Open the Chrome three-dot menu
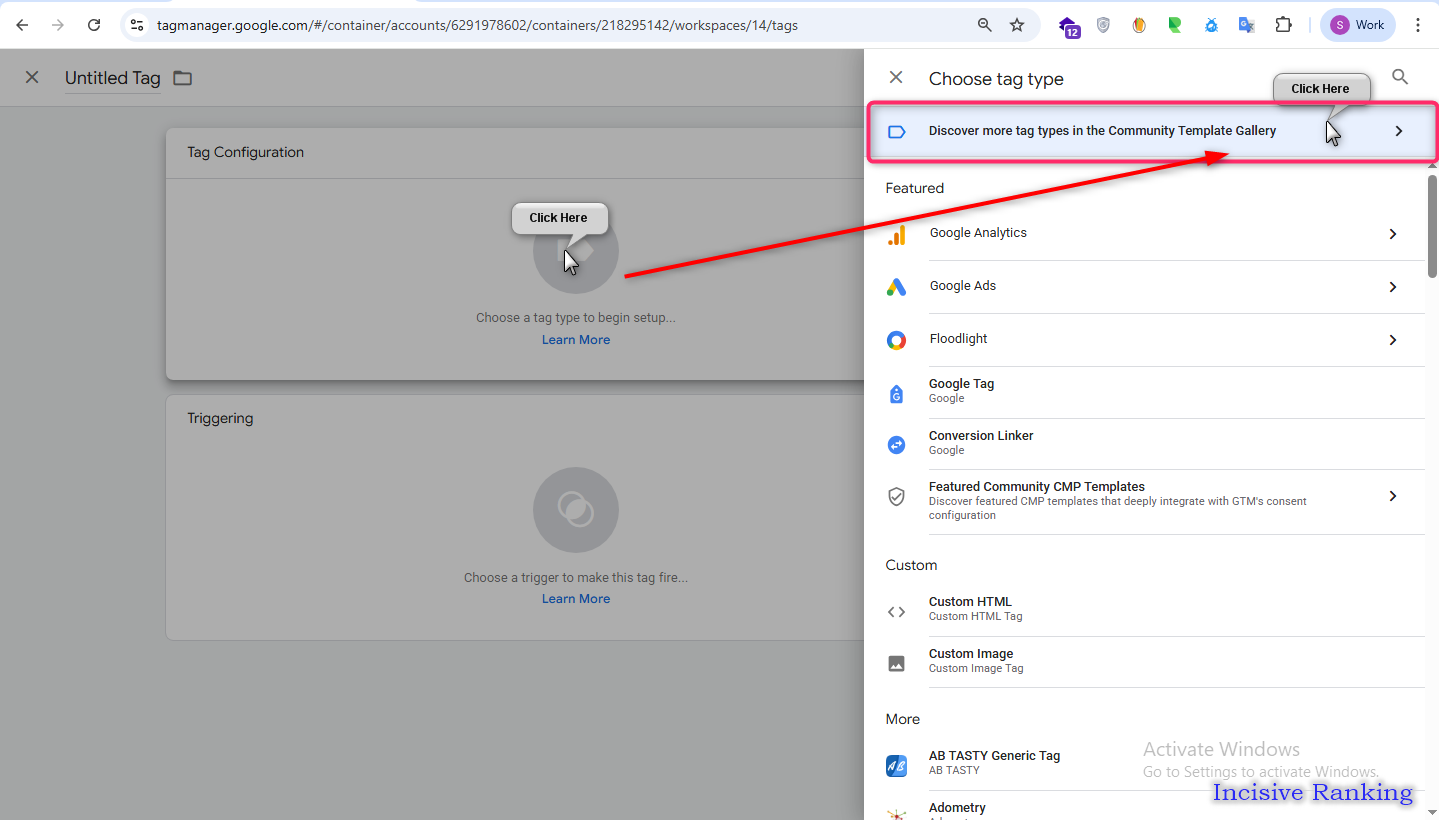 tap(1418, 25)
